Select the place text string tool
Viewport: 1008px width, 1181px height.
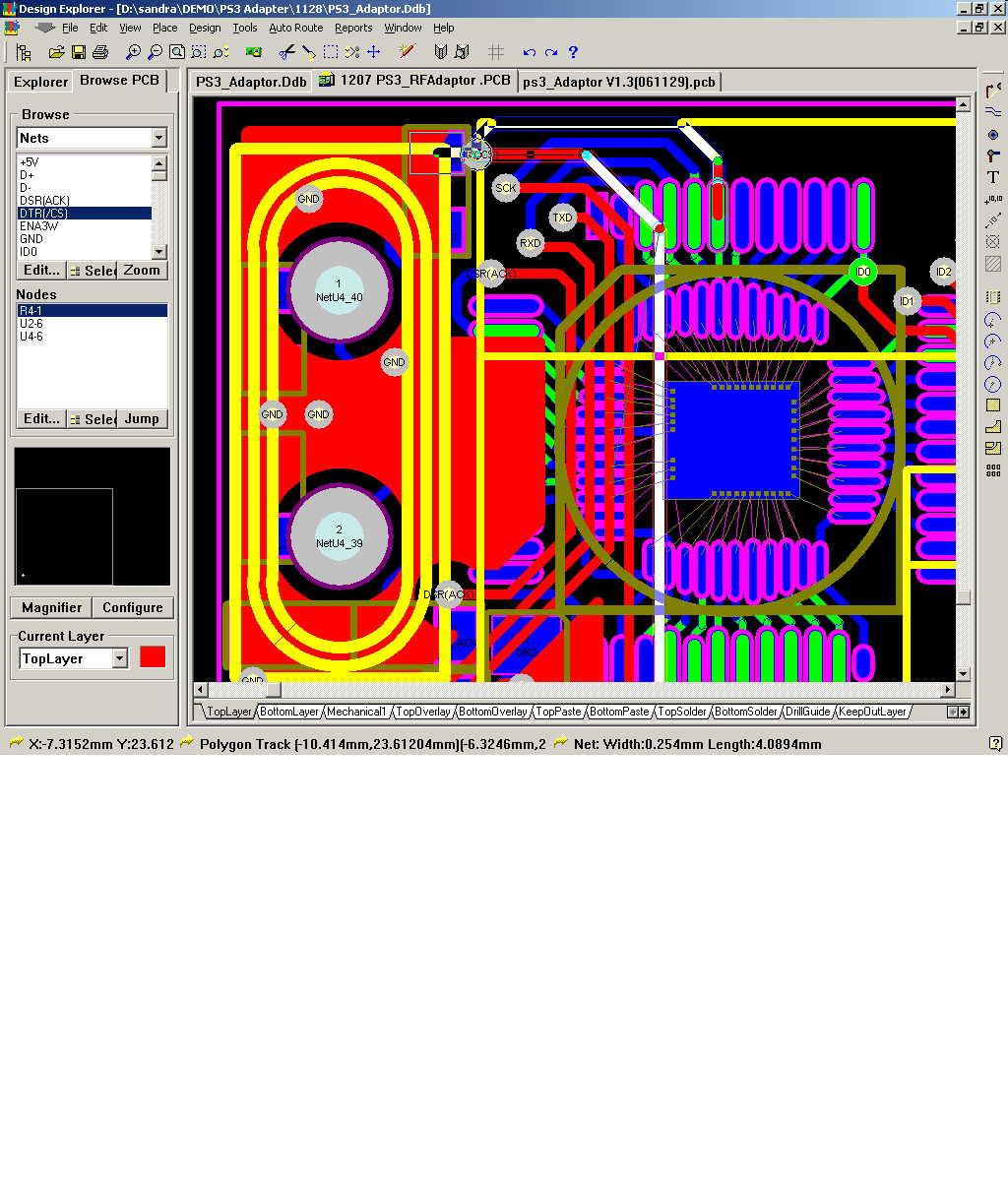993,177
